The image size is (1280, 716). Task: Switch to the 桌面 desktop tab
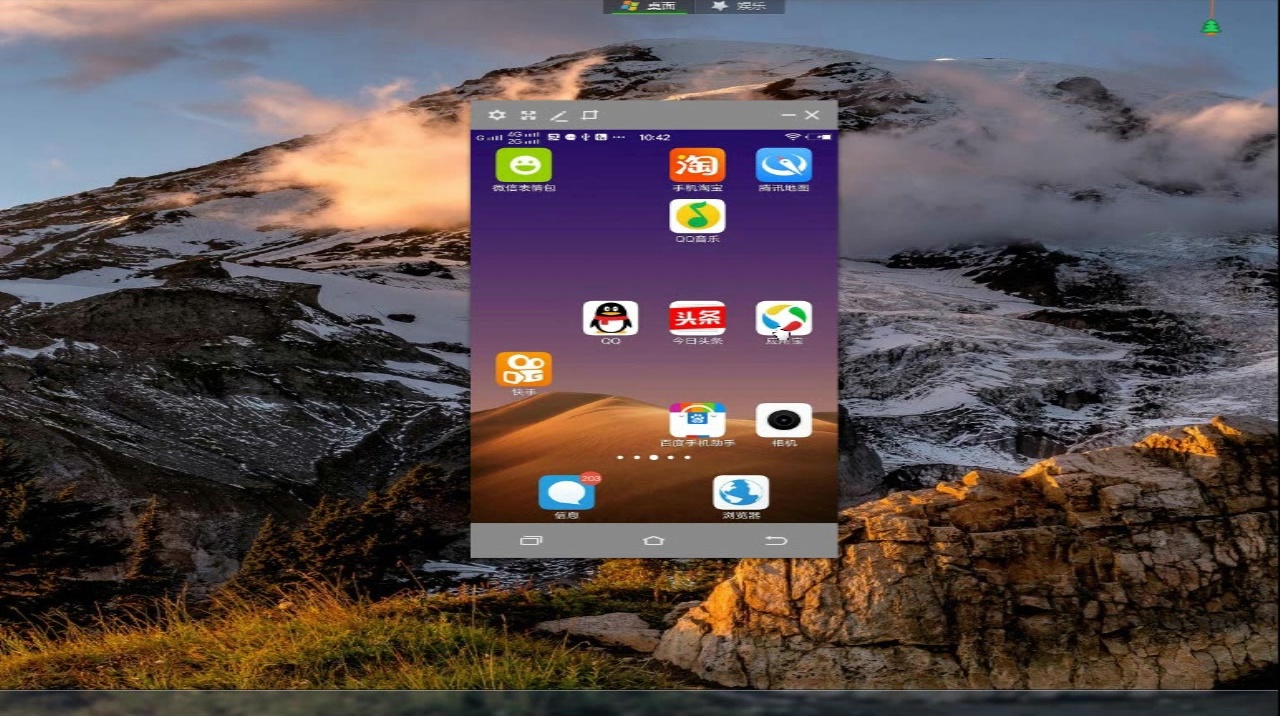click(x=649, y=6)
